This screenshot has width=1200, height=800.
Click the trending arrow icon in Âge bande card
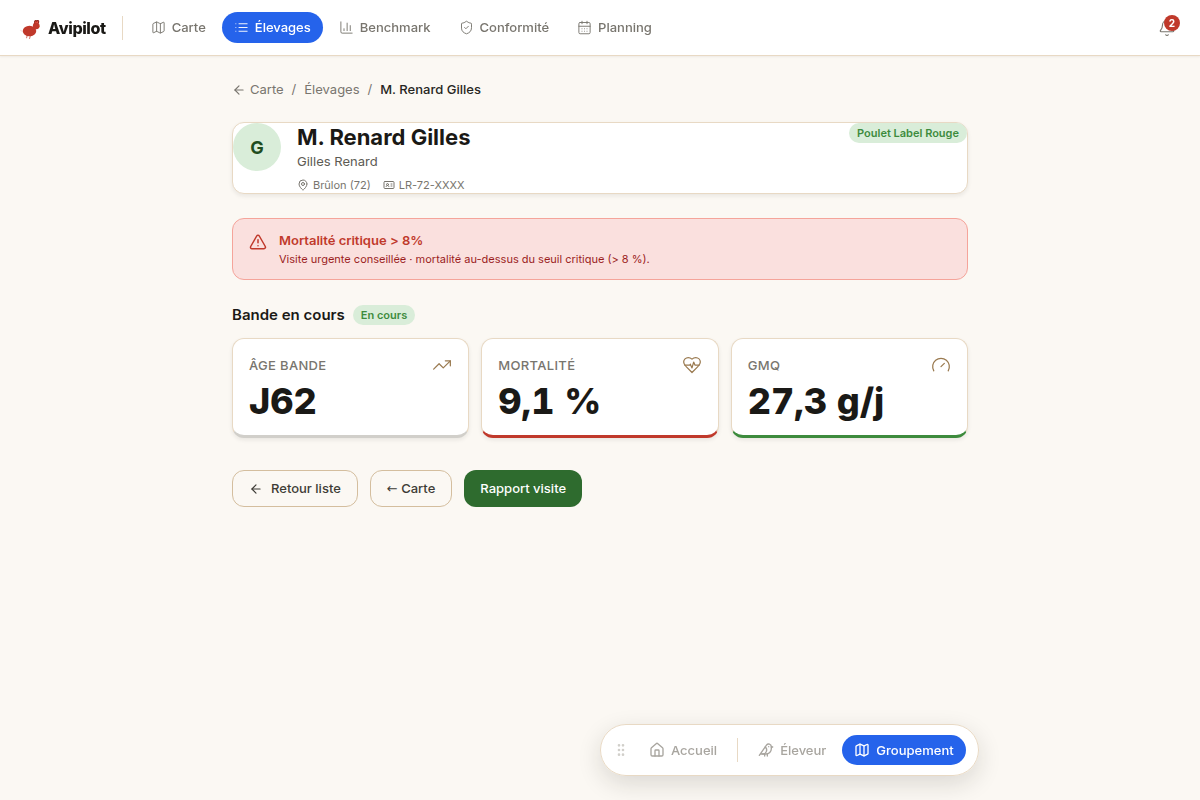442,365
